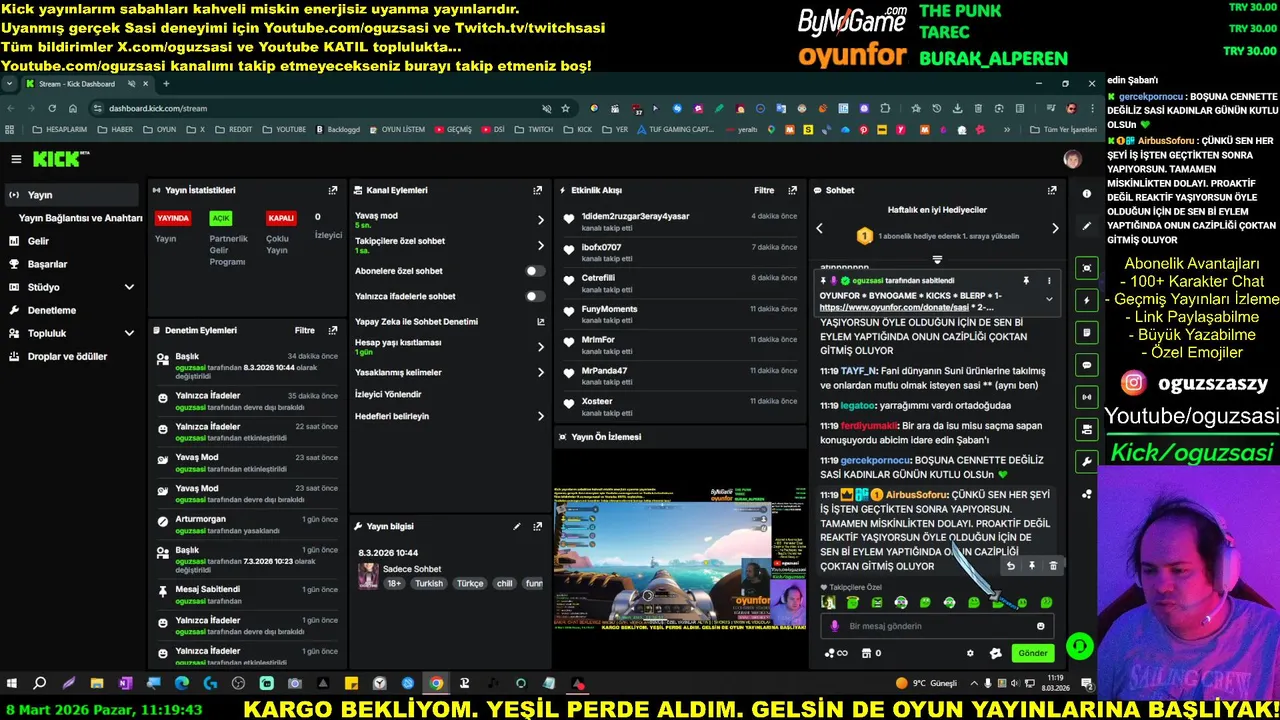Expand Yasaklanmış kelimeler settings
This screenshot has height=720, width=1280.
(x=541, y=372)
